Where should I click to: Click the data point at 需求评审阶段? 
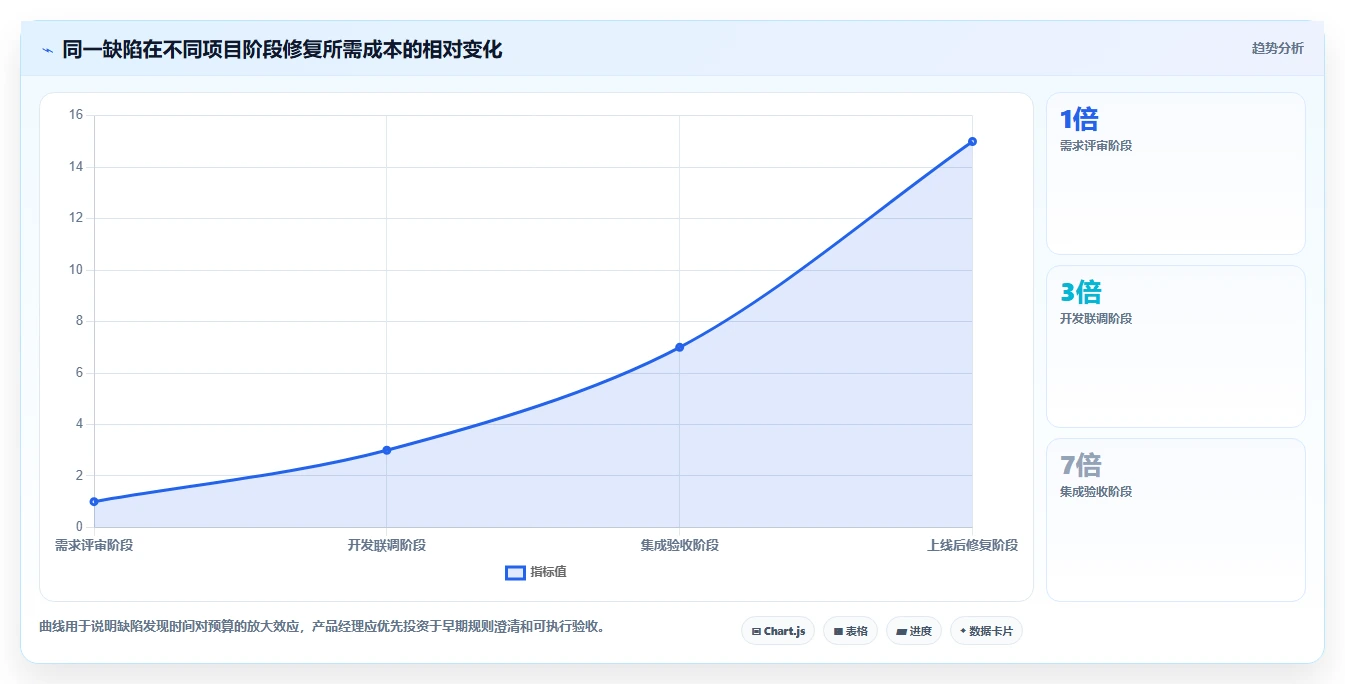[94, 501]
